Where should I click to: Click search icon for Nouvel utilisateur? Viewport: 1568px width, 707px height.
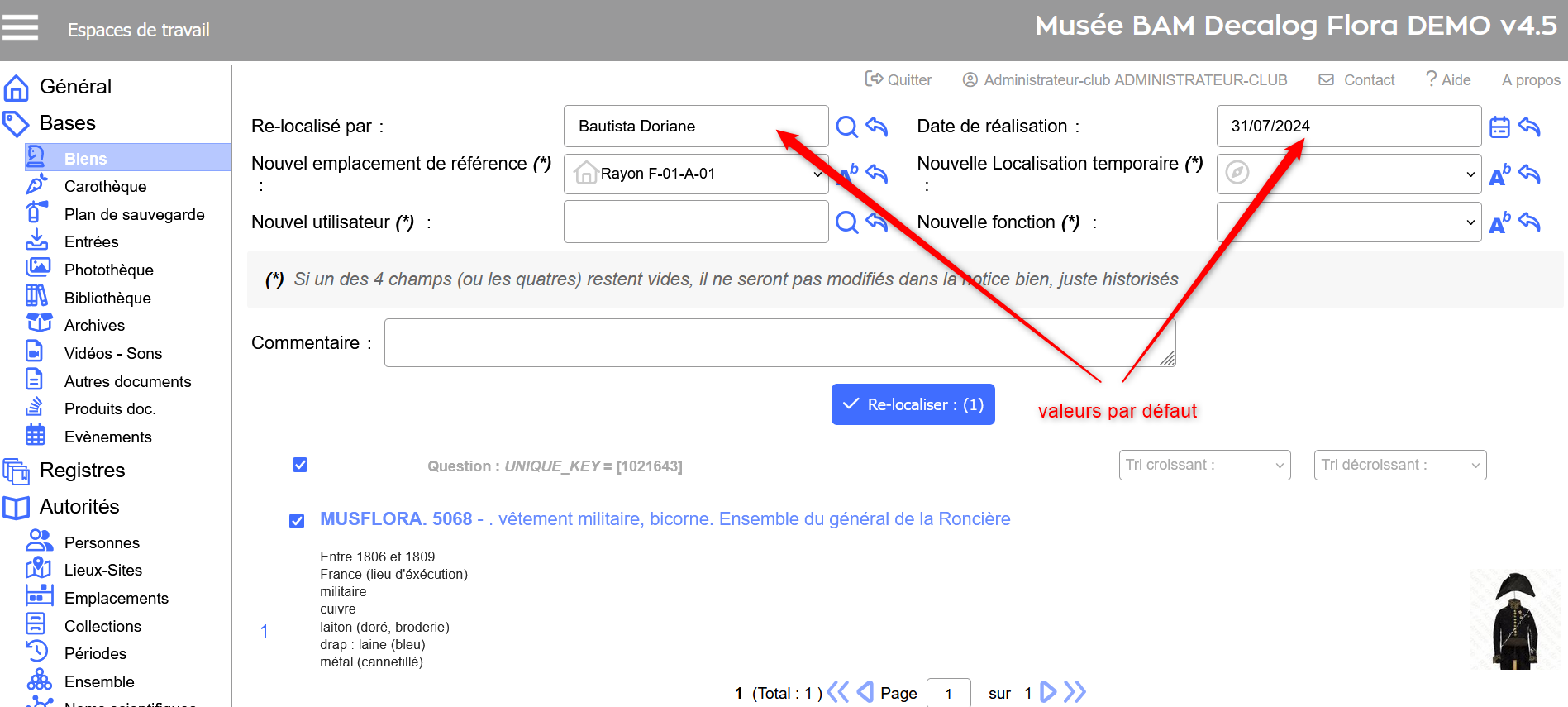pos(846,222)
